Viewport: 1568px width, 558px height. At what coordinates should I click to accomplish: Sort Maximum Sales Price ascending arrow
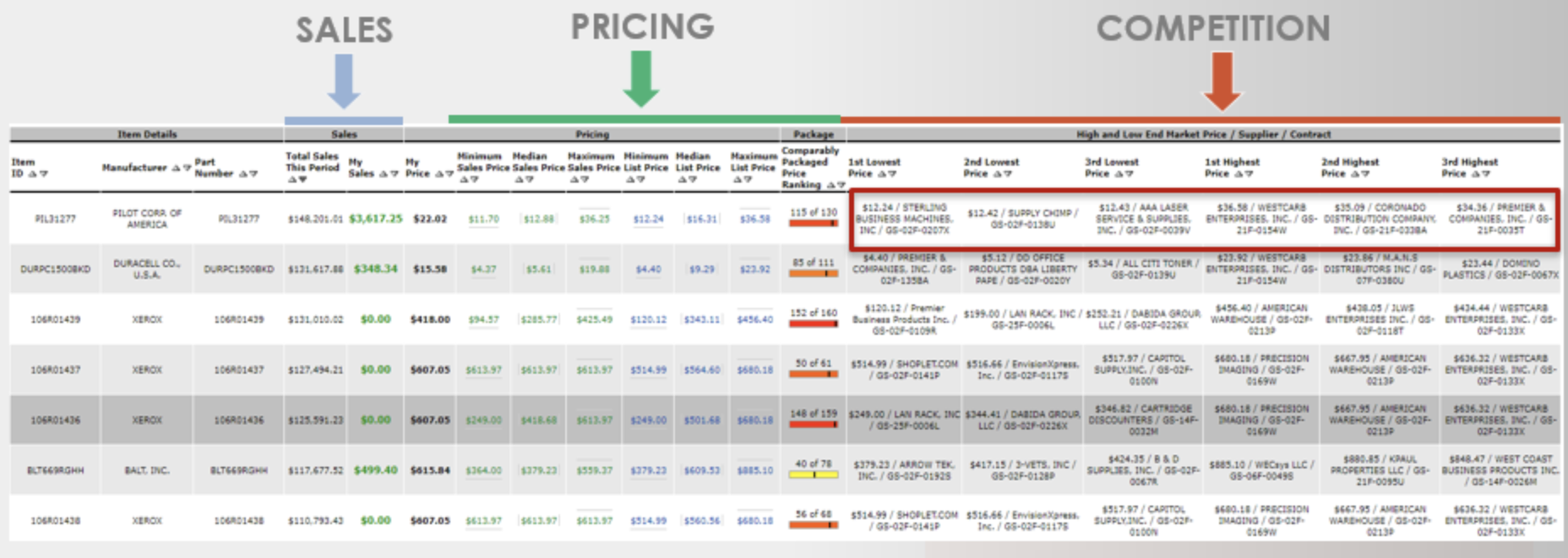tap(573, 179)
